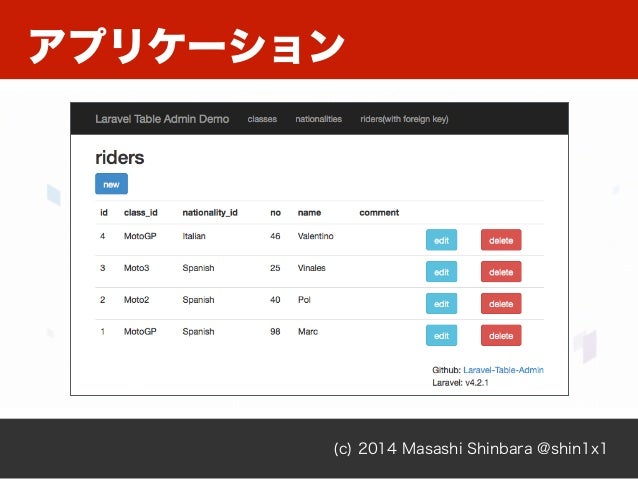The image size is (638, 479).
Task: Click the Spanish cell in Vinales's row
Action: (x=198, y=268)
